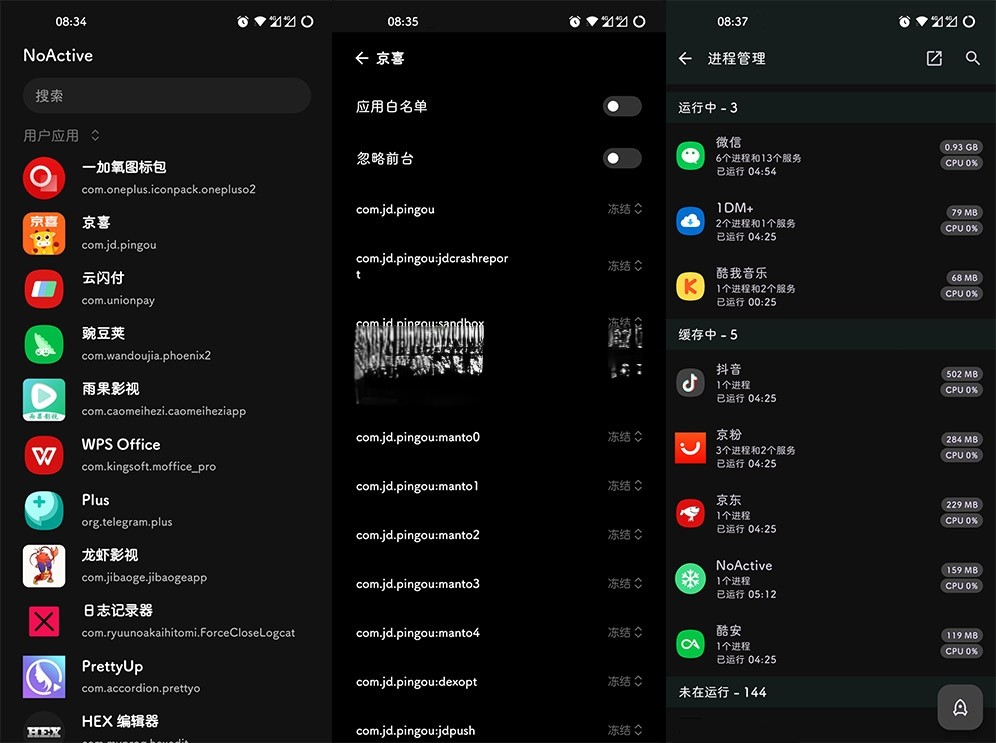The width and height of the screenshot is (996, 743).
Task: Tap the NoActive snowflake icon
Action: 690,579
